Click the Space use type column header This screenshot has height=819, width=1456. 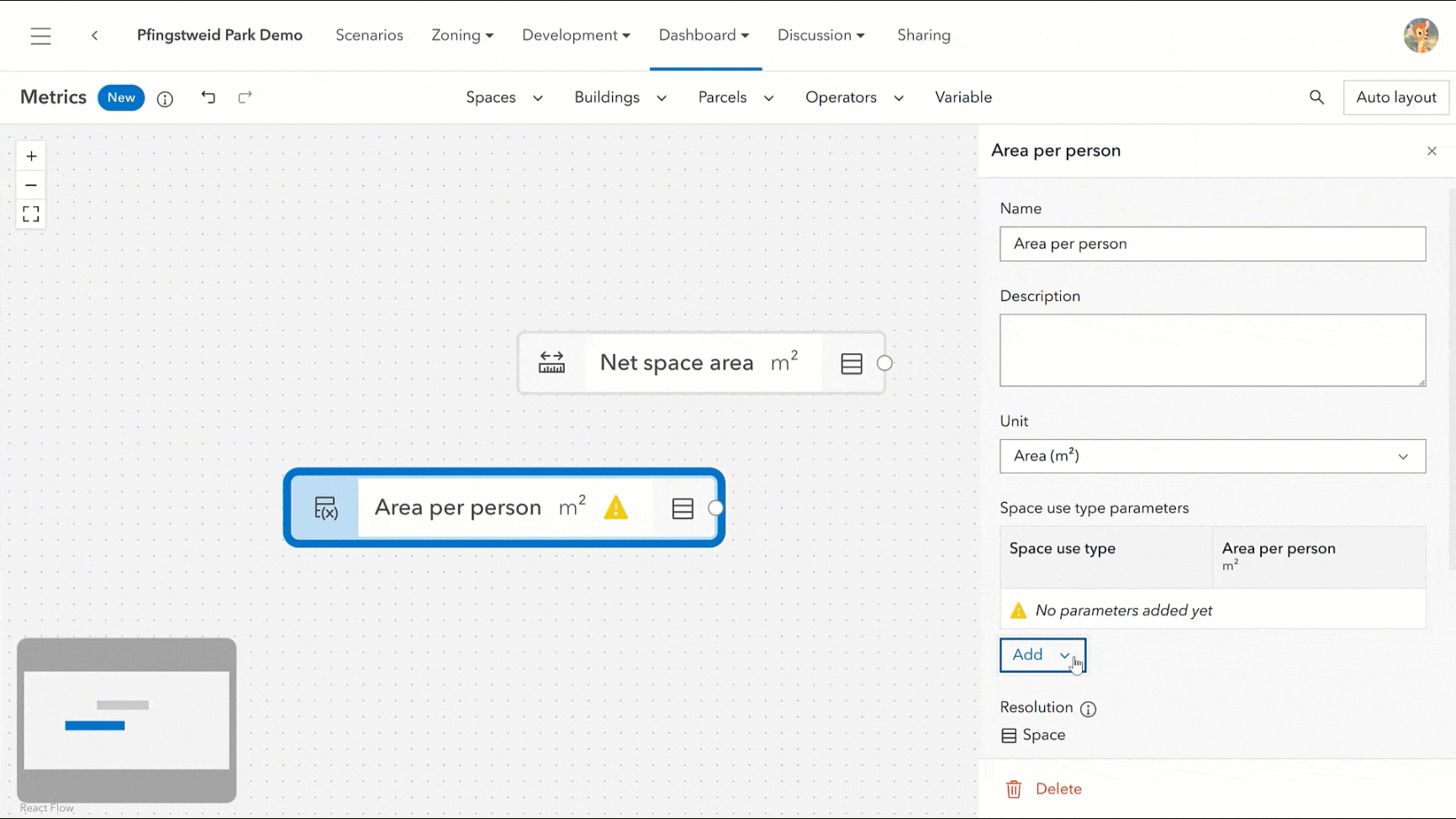(1106, 557)
